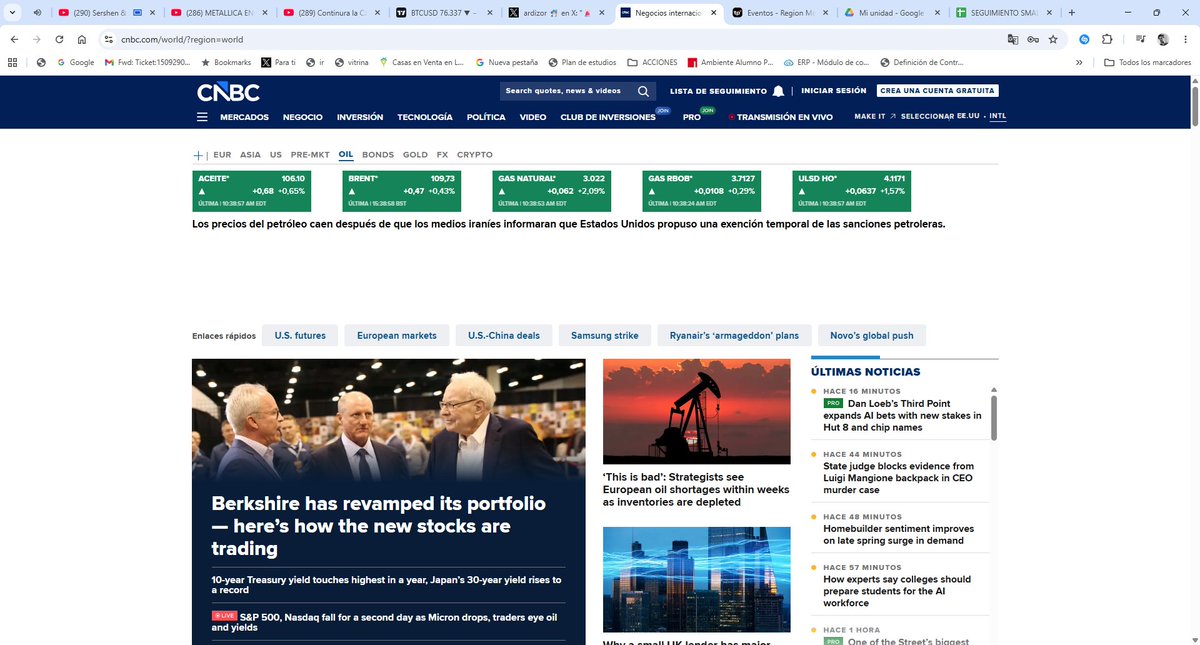Open the password key icon in address bar

click(x=1033, y=39)
